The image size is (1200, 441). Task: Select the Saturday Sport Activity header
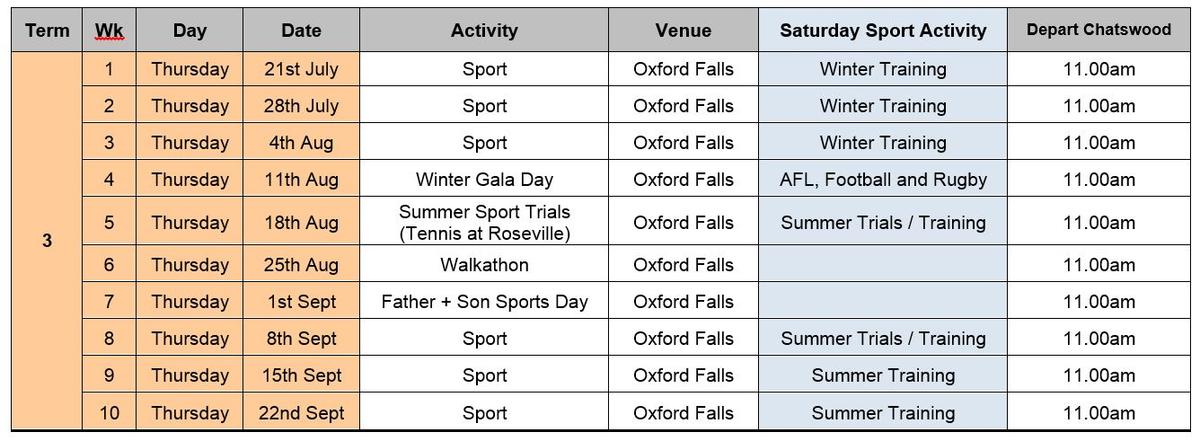883,30
